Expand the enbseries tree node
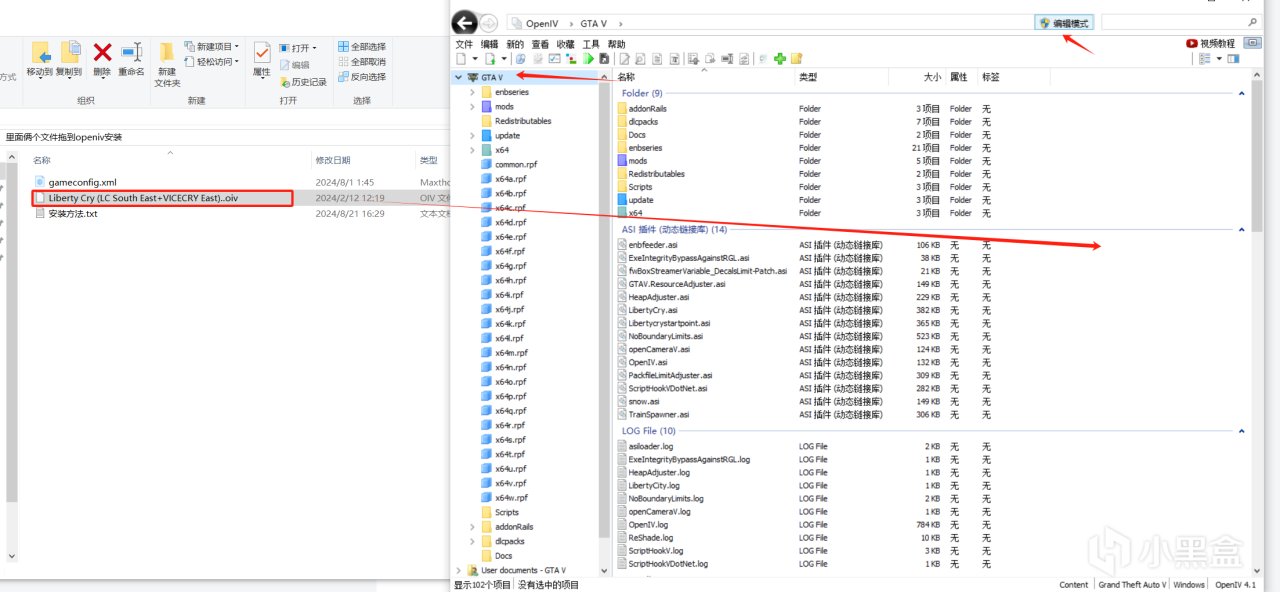This screenshot has width=1280, height=592. click(x=472, y=92)
